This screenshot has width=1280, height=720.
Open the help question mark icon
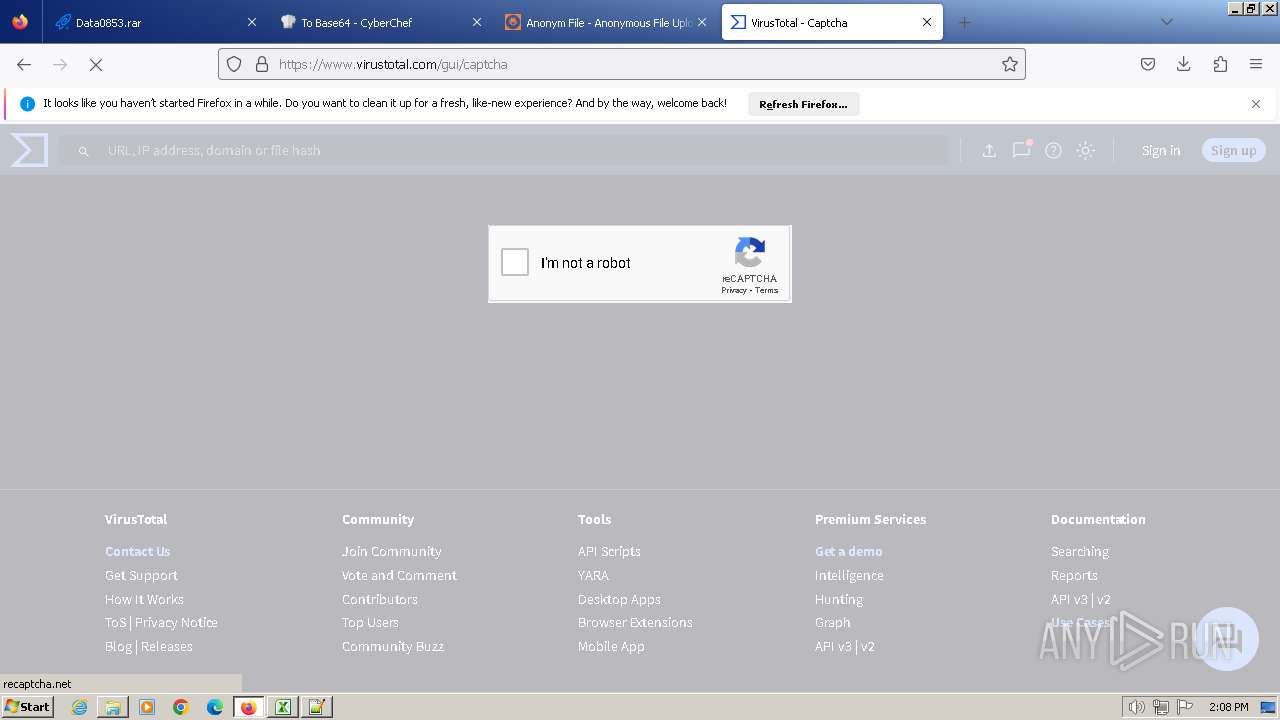[1053, 150]
